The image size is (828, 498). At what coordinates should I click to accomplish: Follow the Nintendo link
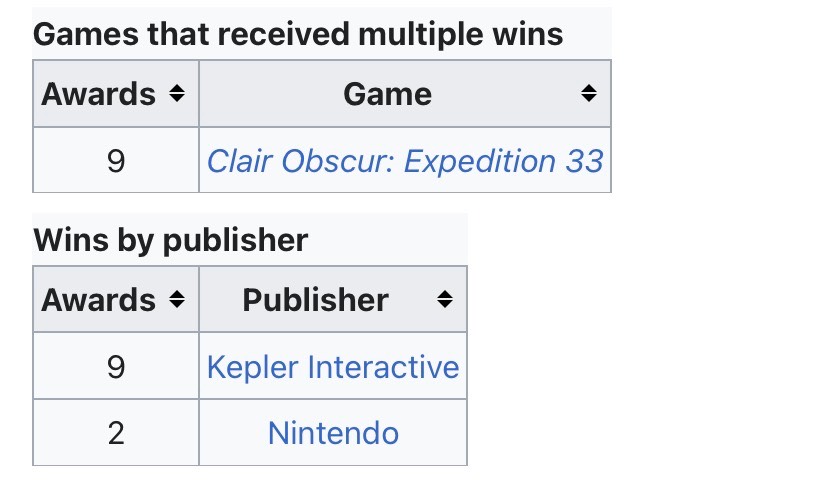tap(333, 433)
